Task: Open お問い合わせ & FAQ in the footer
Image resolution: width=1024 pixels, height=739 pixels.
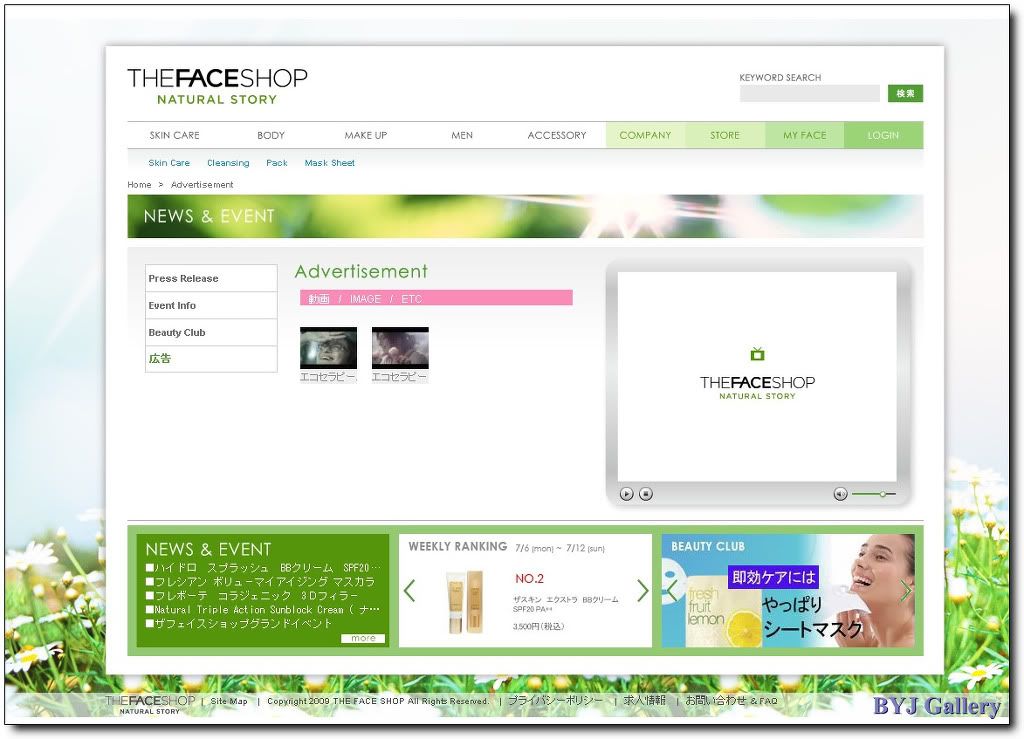Action: pos(731,700)
